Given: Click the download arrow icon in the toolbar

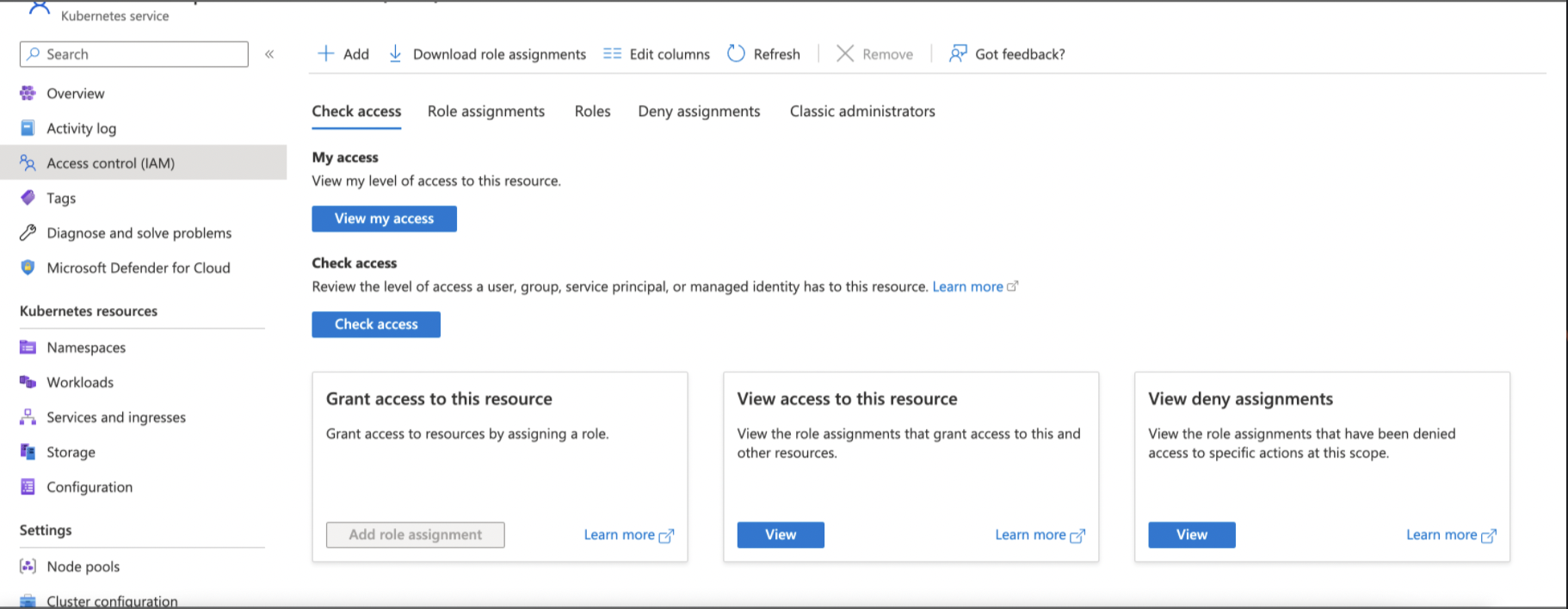Looking at the screenshot, I should pyautogui.click(x=395, y=53).
